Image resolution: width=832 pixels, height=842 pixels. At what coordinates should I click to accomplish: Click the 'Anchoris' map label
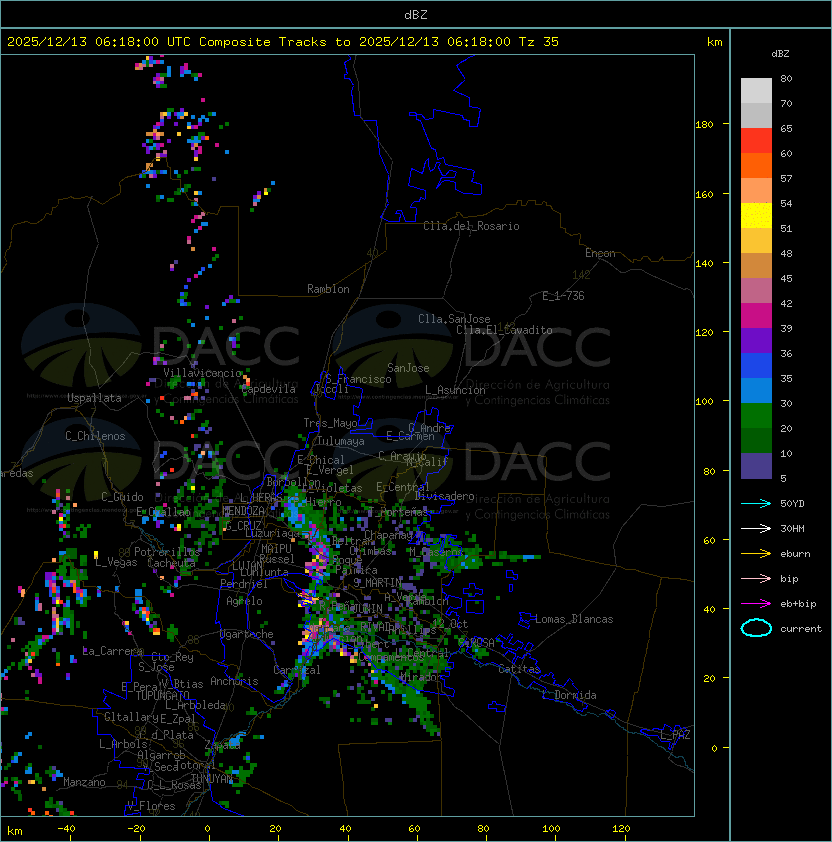pyautogui.click(x=234, y=681)
